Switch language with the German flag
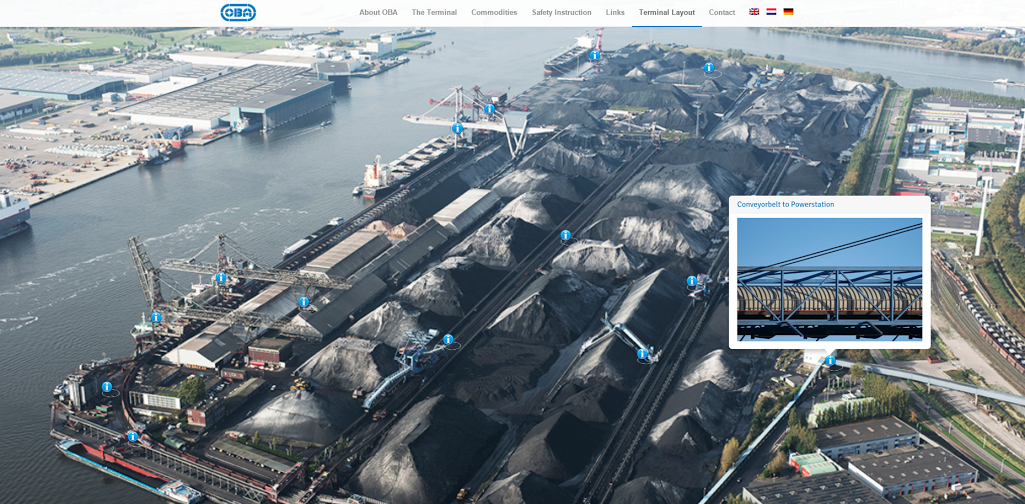Image resolution: width=1025 pixels, height=504 pixels. 788,12
